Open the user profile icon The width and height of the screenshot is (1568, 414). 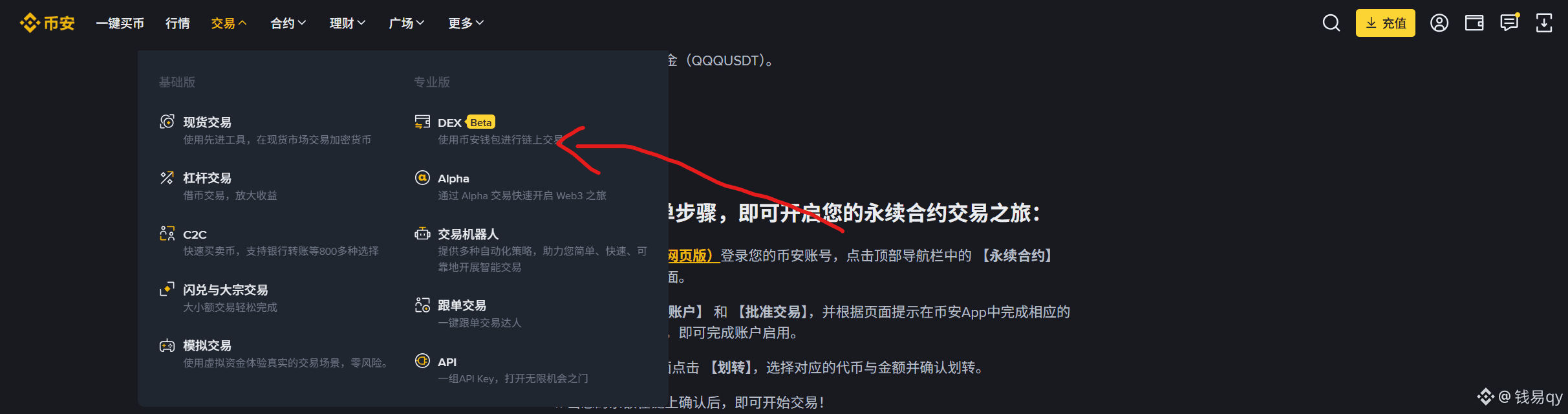[1439, 23]
